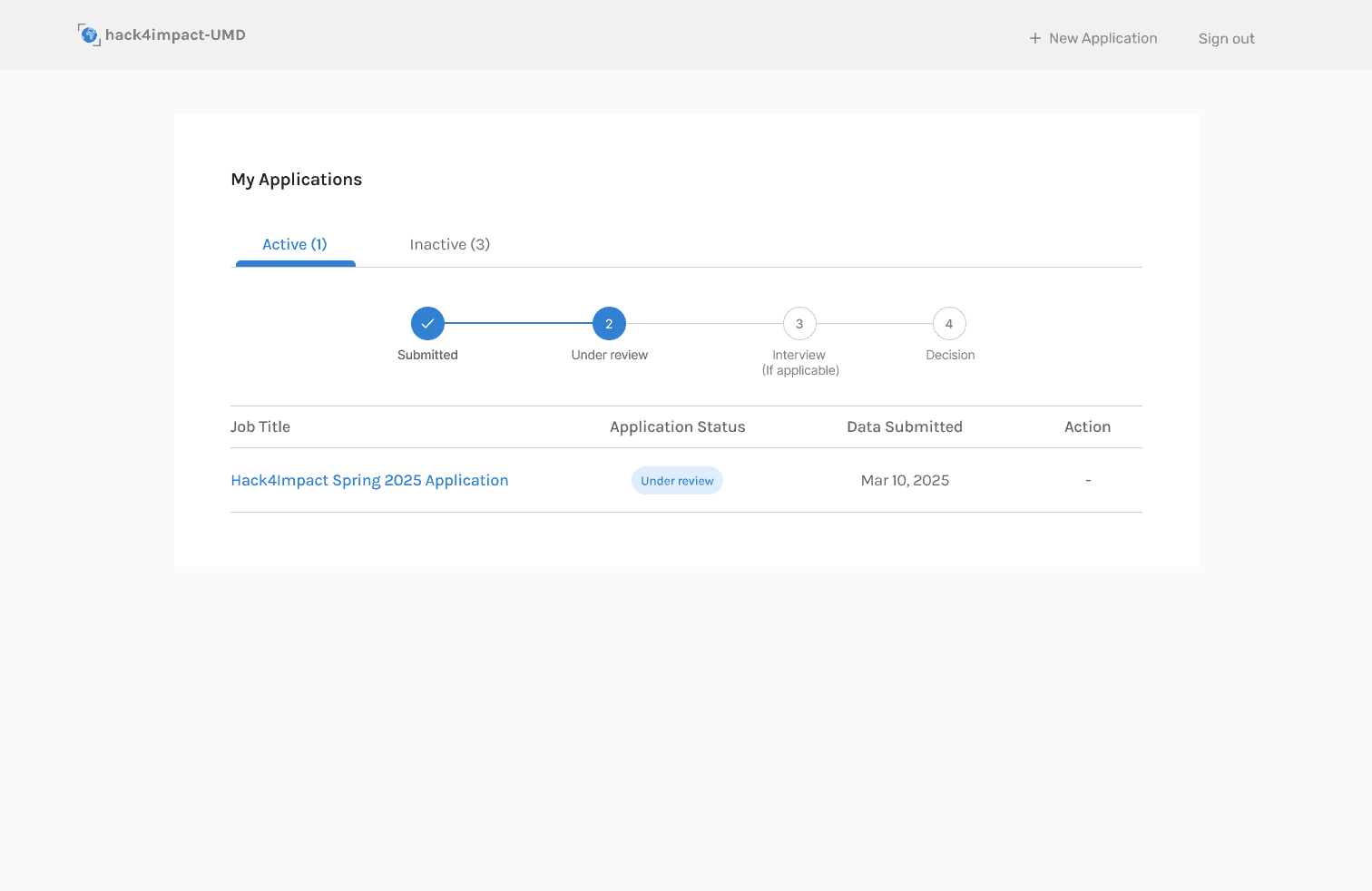Image resolution: width=1372 pixels, height=891 pixels.
Task: Click the Sign out button
Action: point(1226,38)
